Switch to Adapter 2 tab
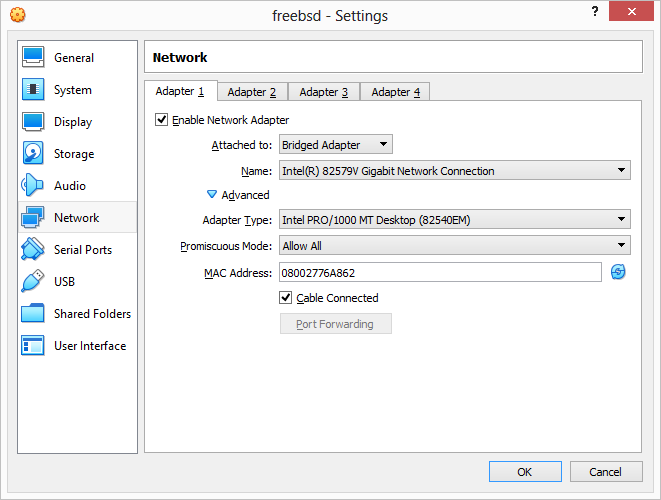661x500 pixels. point(252,92)
